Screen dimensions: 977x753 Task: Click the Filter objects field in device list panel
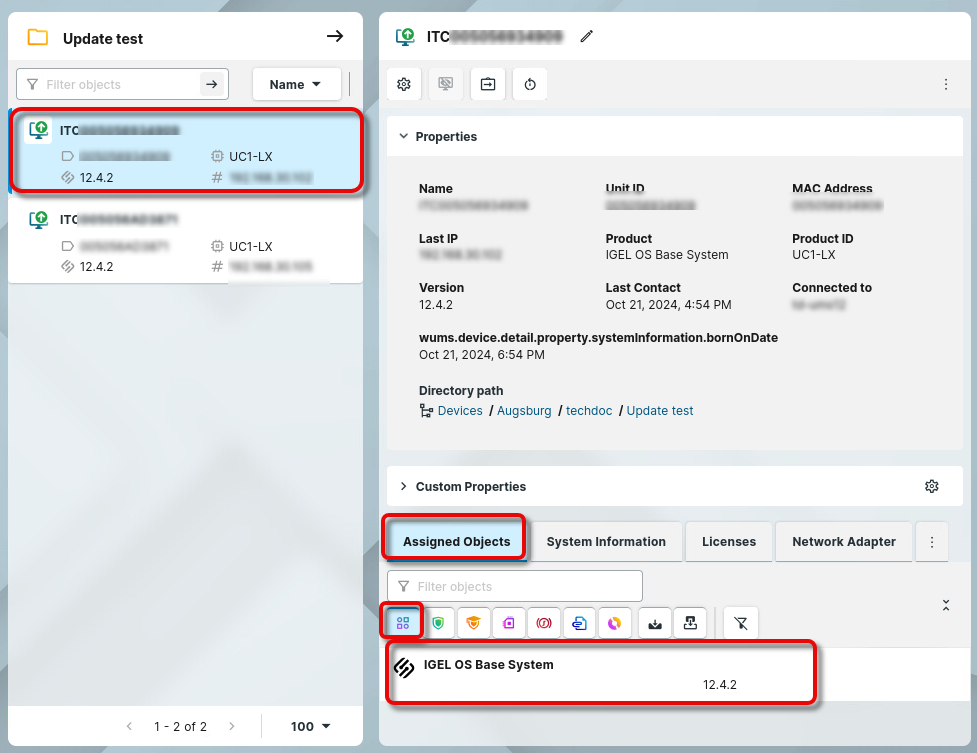120,85
